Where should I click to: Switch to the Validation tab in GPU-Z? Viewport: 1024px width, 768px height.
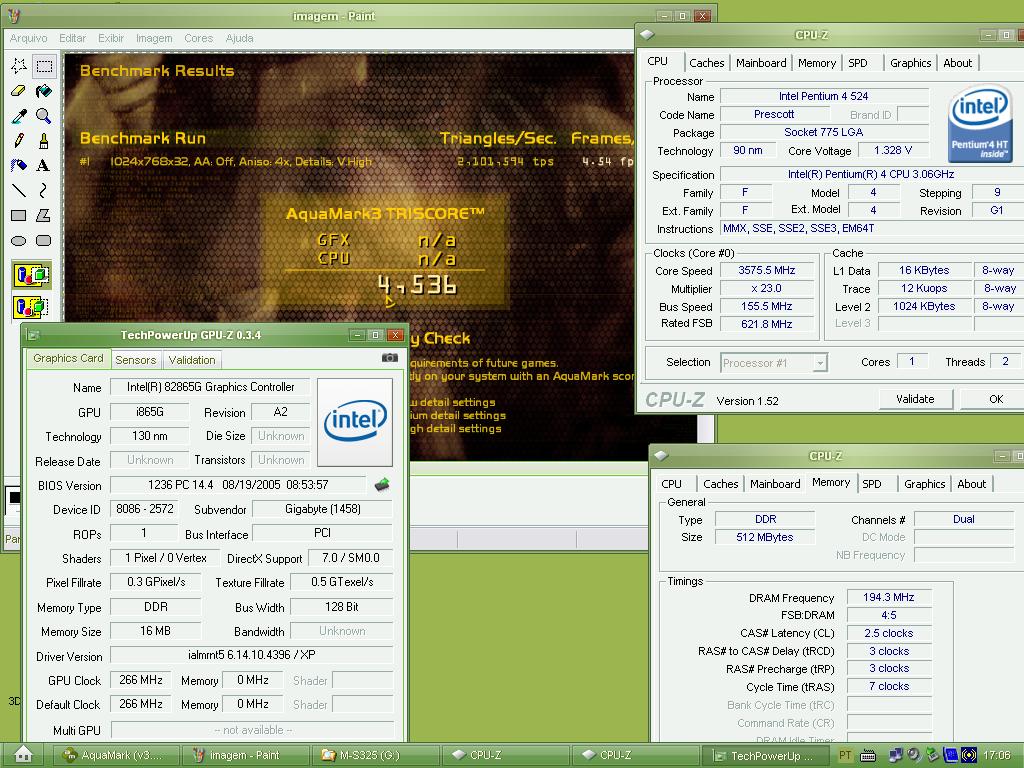coord(191,360)
